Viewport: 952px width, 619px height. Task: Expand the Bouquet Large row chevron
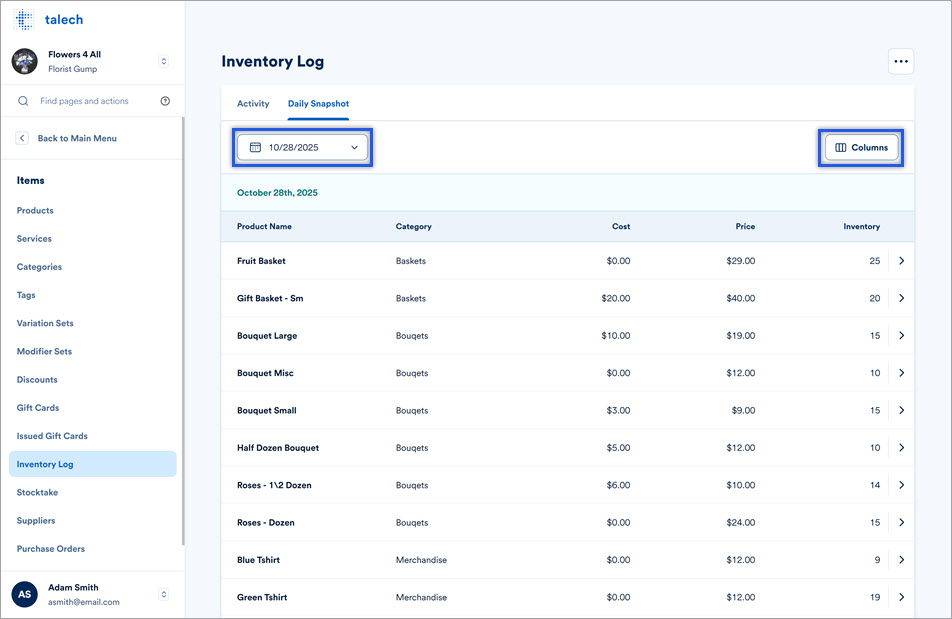pyautogui.click(x=902, y=336)
